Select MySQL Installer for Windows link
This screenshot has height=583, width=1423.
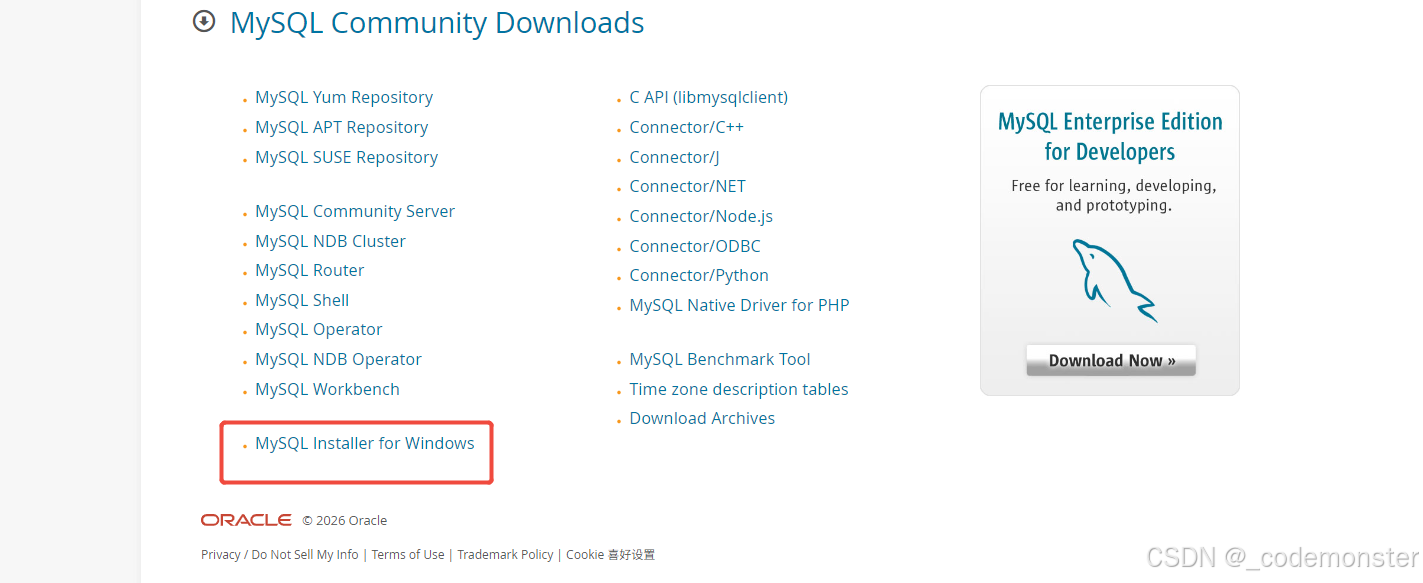[365, 443]
